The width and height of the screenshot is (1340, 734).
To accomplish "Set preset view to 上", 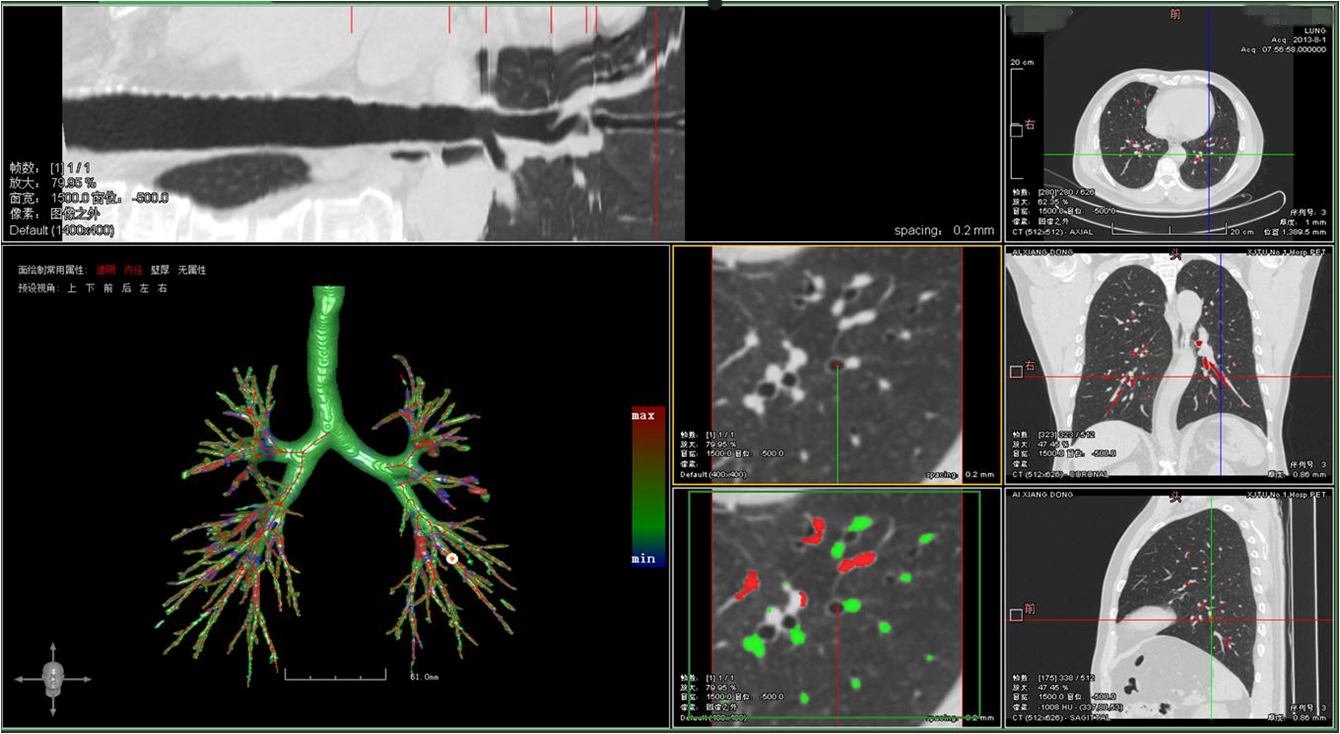I will pyautogui.click(x=72, y=288).
